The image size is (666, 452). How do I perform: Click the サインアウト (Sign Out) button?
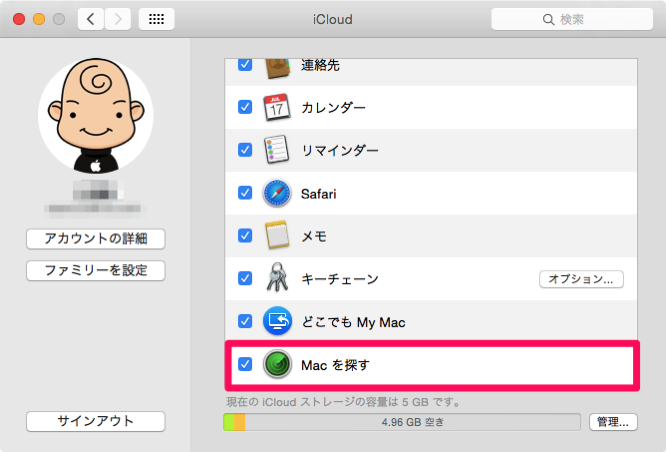[x=96, y=421]
